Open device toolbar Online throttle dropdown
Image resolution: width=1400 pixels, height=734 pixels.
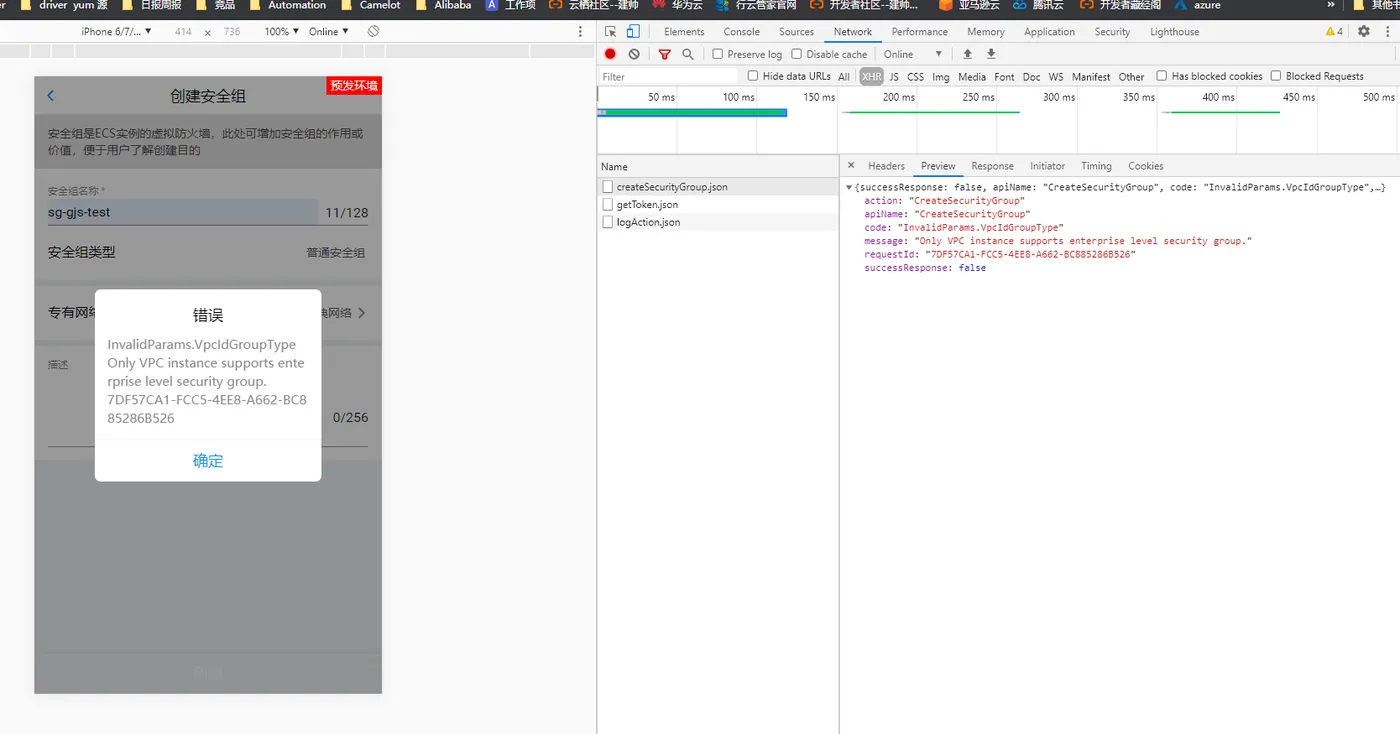(329, 32)
